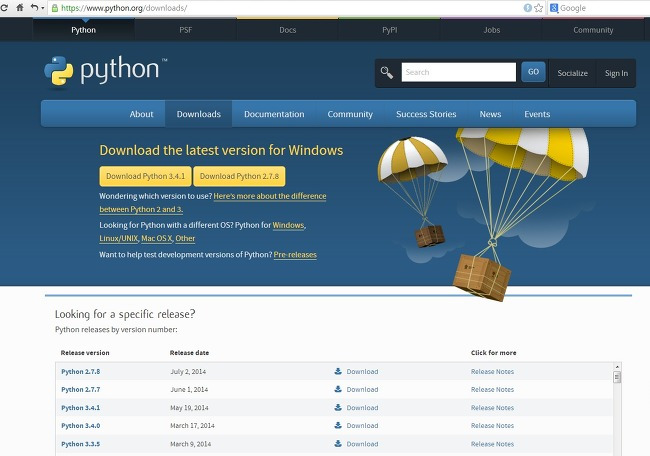Click the releases list scrollbar thumb
The height and width of the screenshot is (456, 650).
[x=617, y=377]
